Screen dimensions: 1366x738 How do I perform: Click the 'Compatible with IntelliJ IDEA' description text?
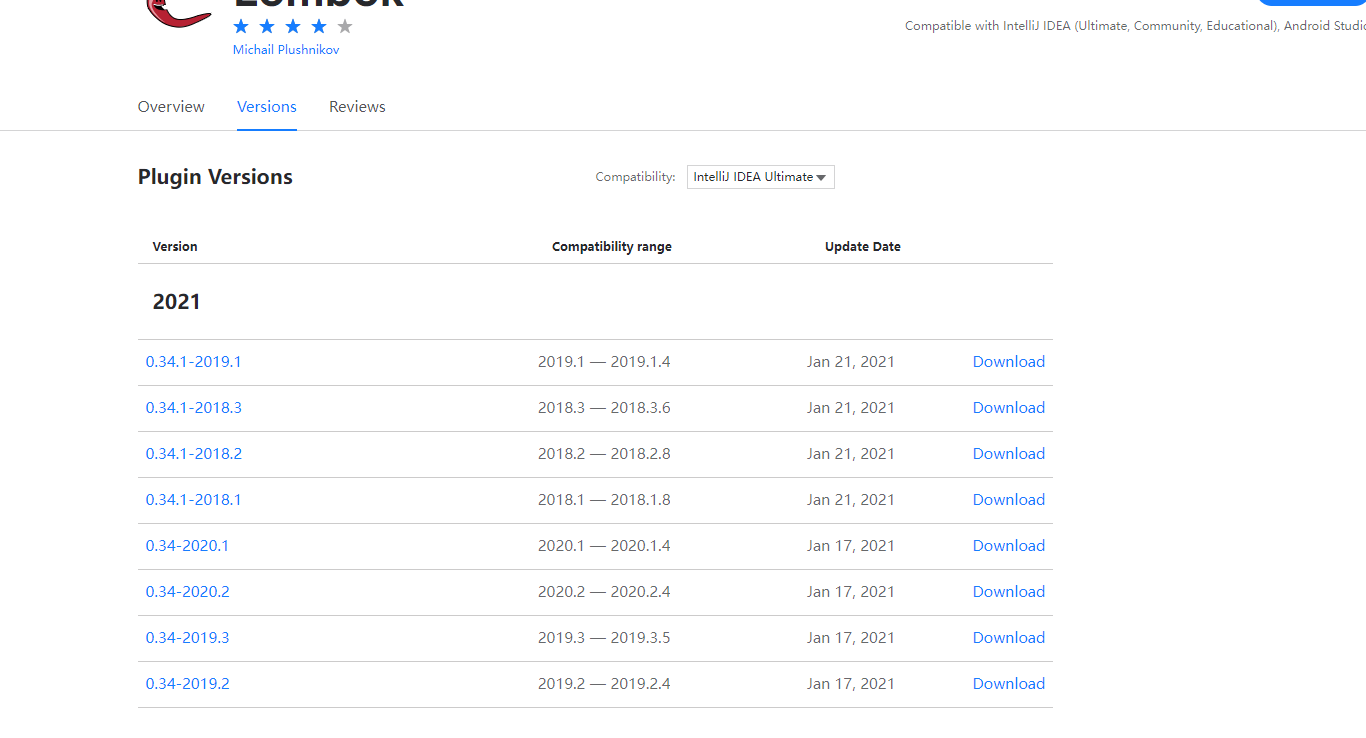point(1135,26)
